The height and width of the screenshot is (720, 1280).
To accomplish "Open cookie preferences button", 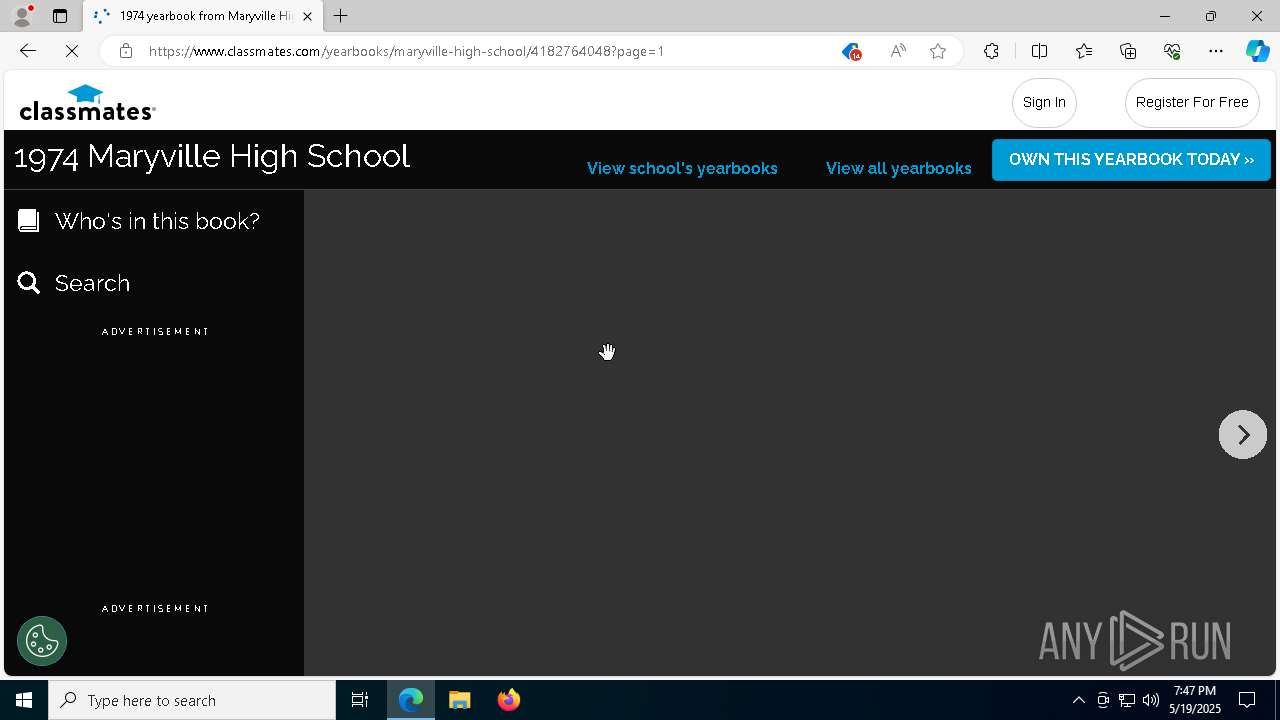I will coord(42,641).
